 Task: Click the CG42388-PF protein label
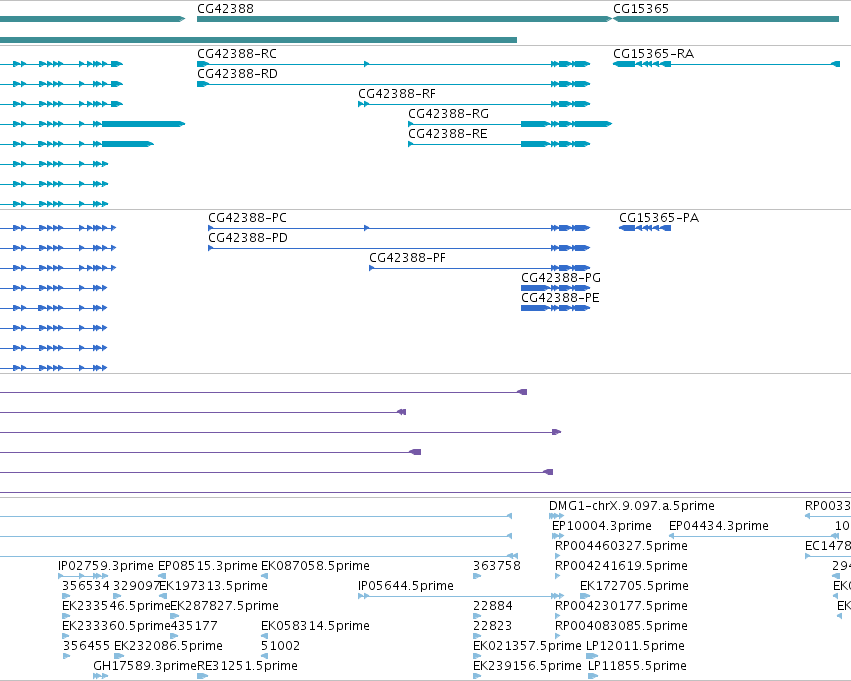click(x=408, y=258)
